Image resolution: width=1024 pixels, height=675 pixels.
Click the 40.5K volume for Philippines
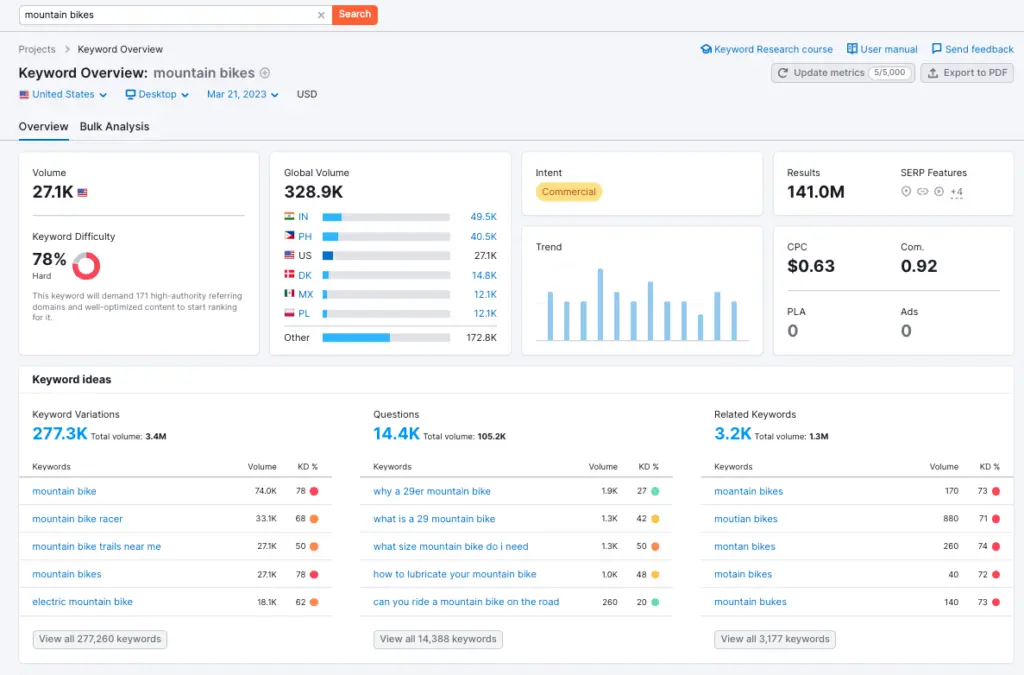[x=483, y=236]
